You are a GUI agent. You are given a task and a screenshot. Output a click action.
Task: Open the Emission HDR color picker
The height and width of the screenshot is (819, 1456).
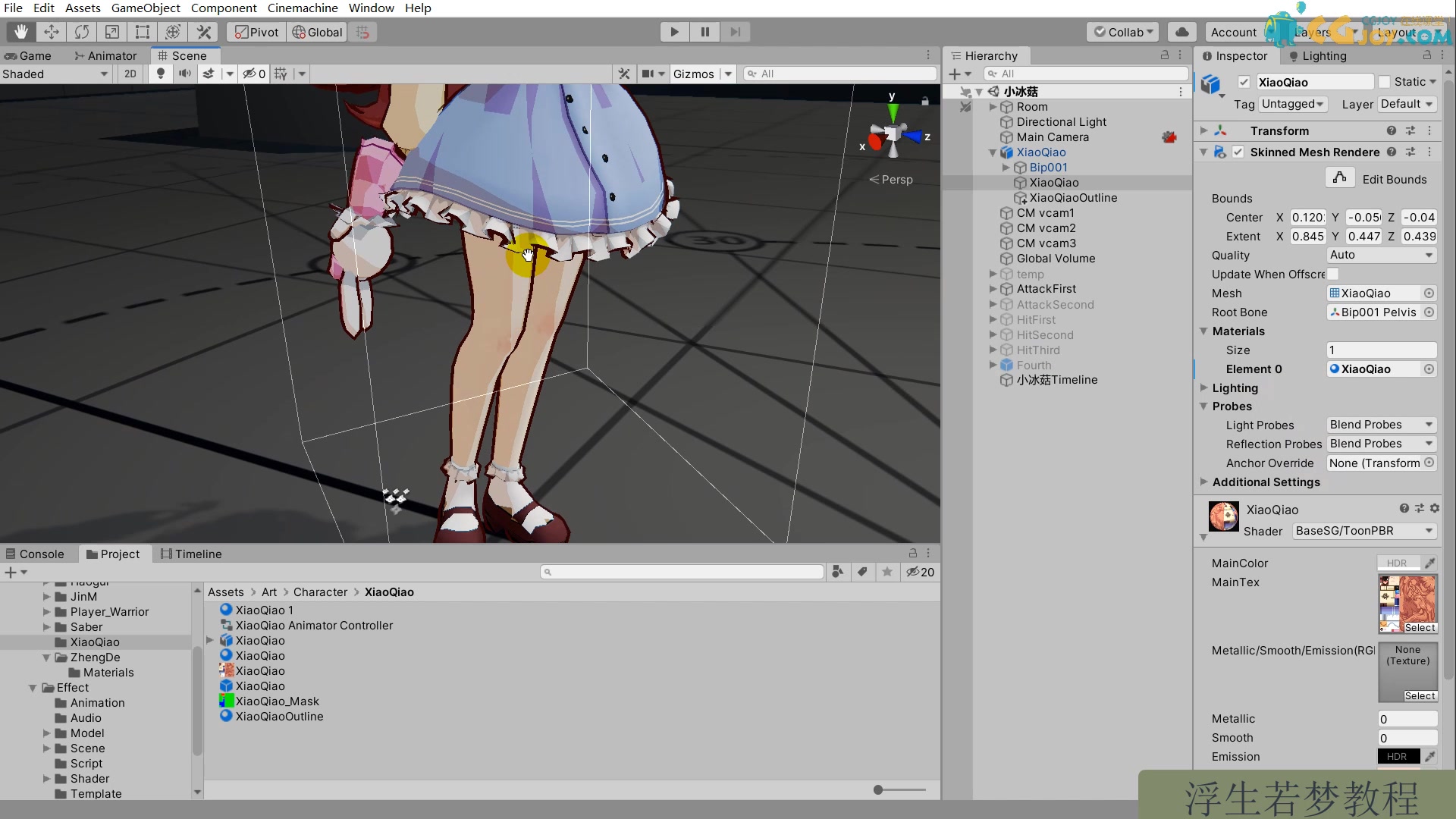1396,756
